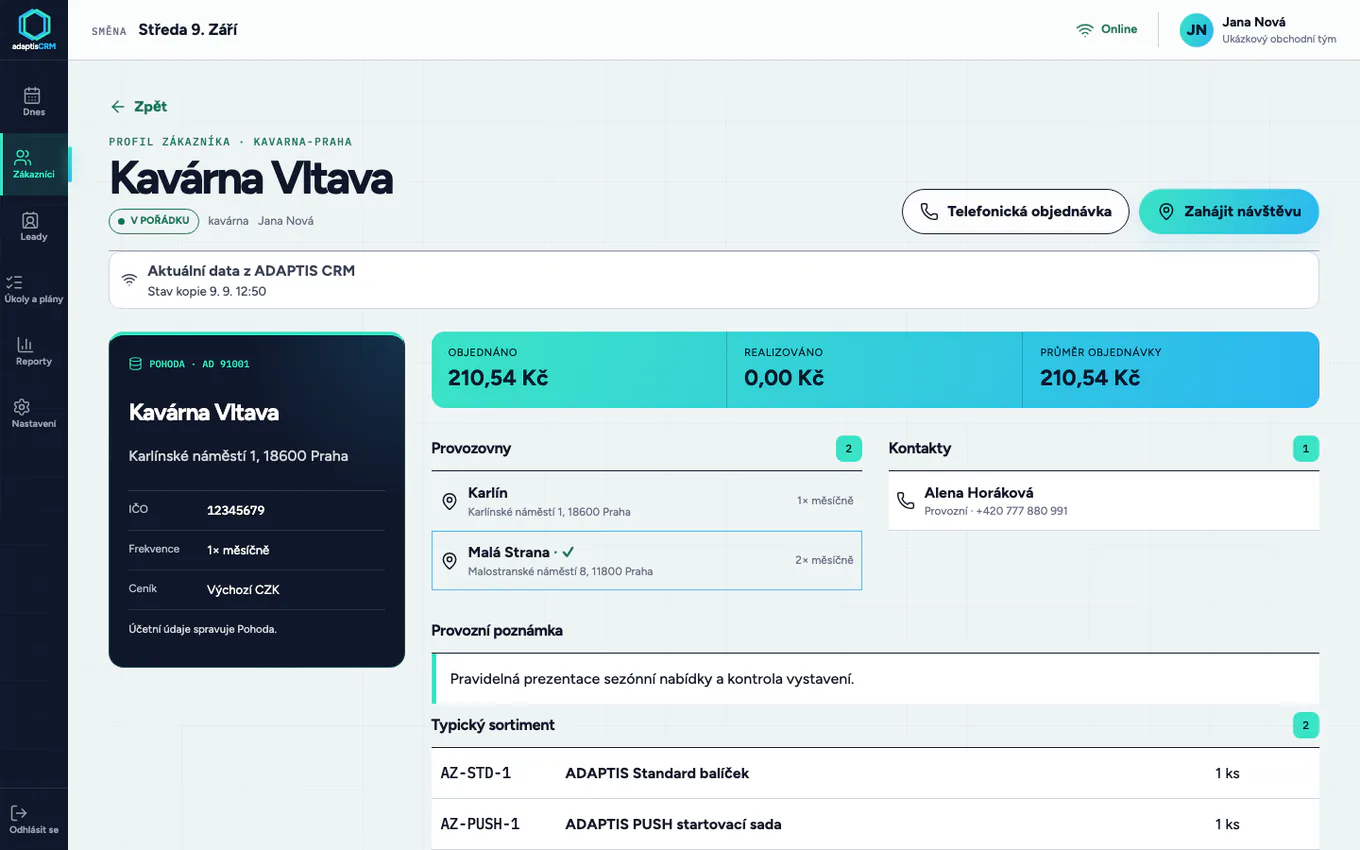This screenshot has height=850, width=1360.
Task: Click the Realizováno 0,00 Kč tile
Action: pos(875,370)
